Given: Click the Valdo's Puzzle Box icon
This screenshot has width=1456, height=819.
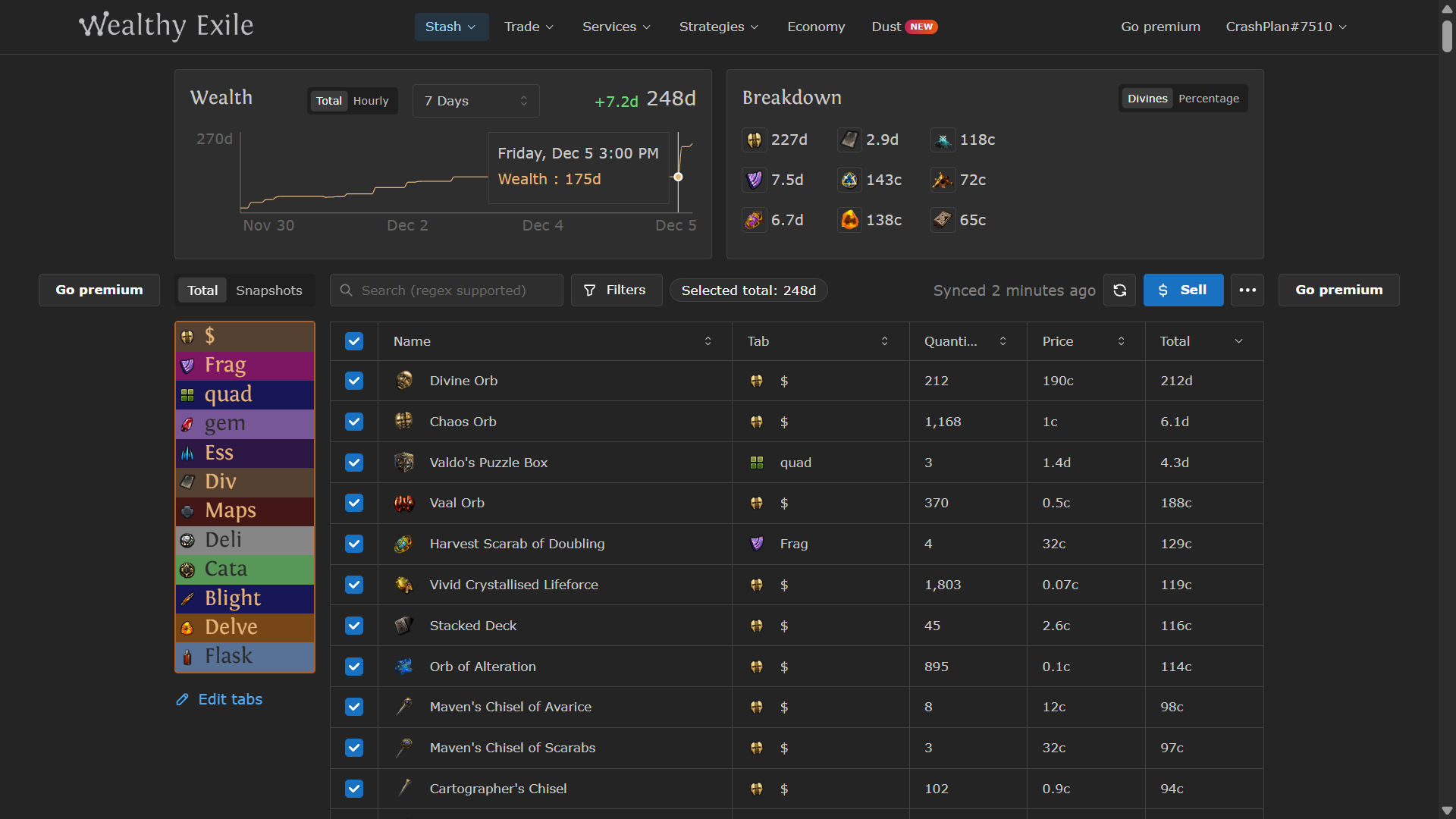Looking at the screenshot, I should [404, 463].
